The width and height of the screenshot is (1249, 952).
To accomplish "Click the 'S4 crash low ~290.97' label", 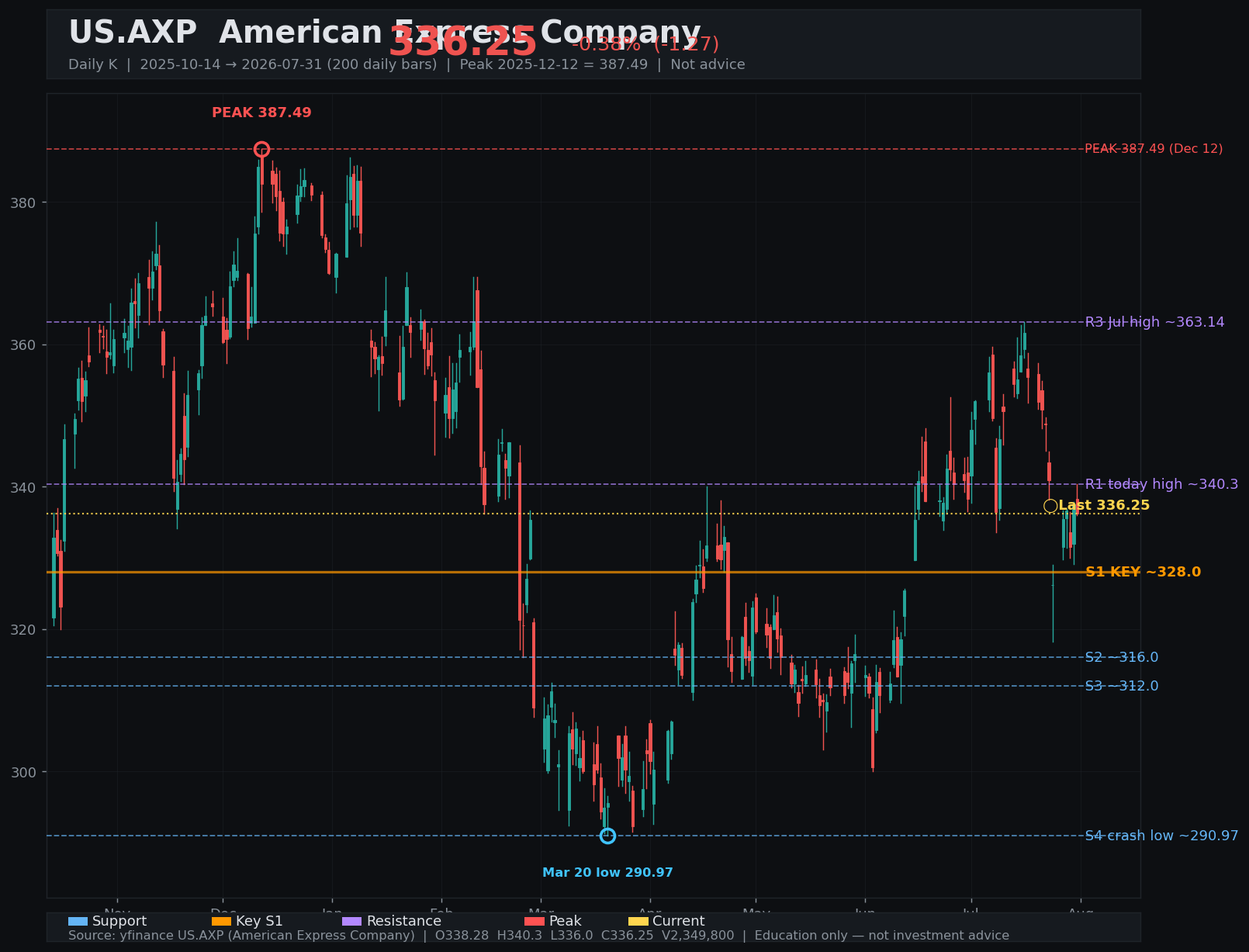I will click(1161, 836).
